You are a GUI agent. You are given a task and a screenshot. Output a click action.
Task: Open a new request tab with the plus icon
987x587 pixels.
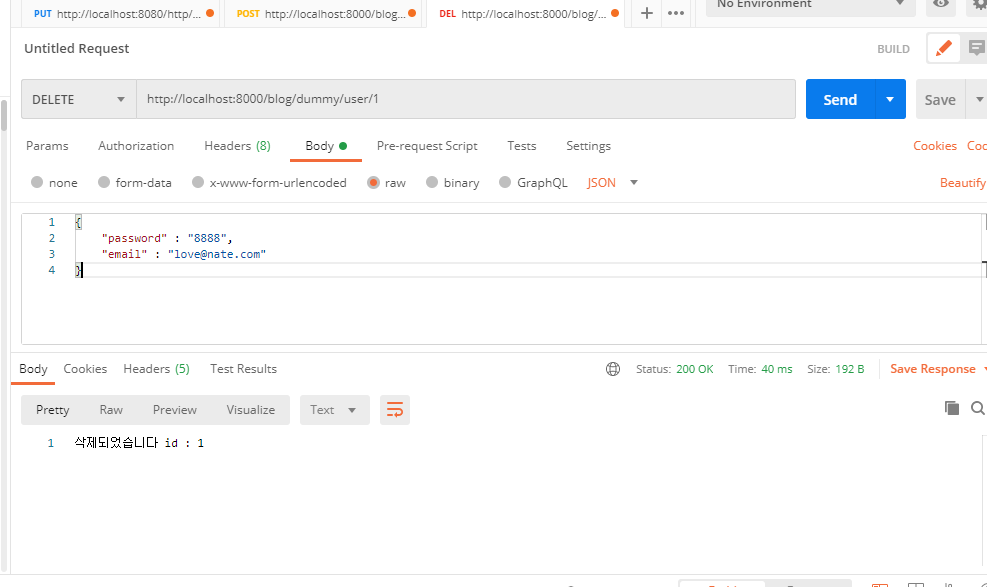[646, 14]
